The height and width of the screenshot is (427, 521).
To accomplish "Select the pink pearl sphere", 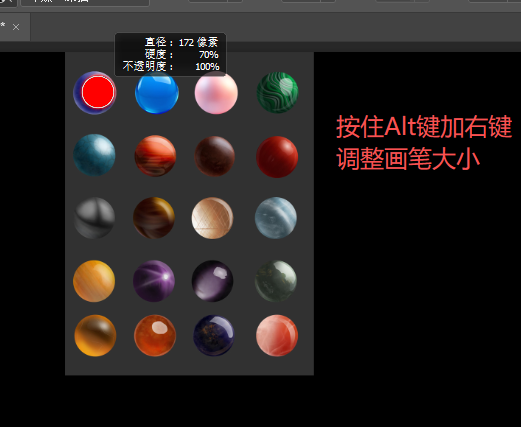I will coord(216,92).
